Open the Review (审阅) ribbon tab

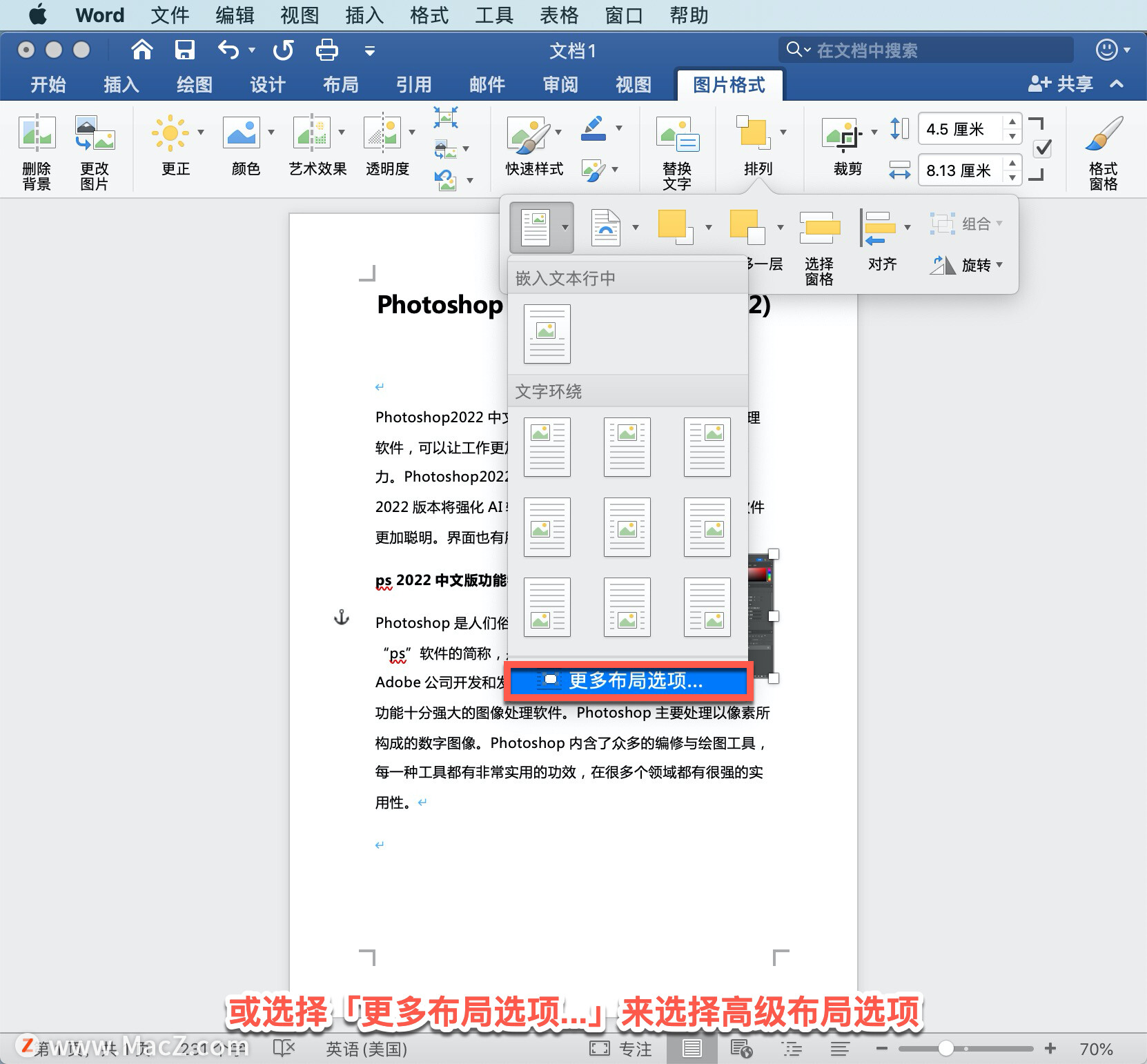(560, 84)
